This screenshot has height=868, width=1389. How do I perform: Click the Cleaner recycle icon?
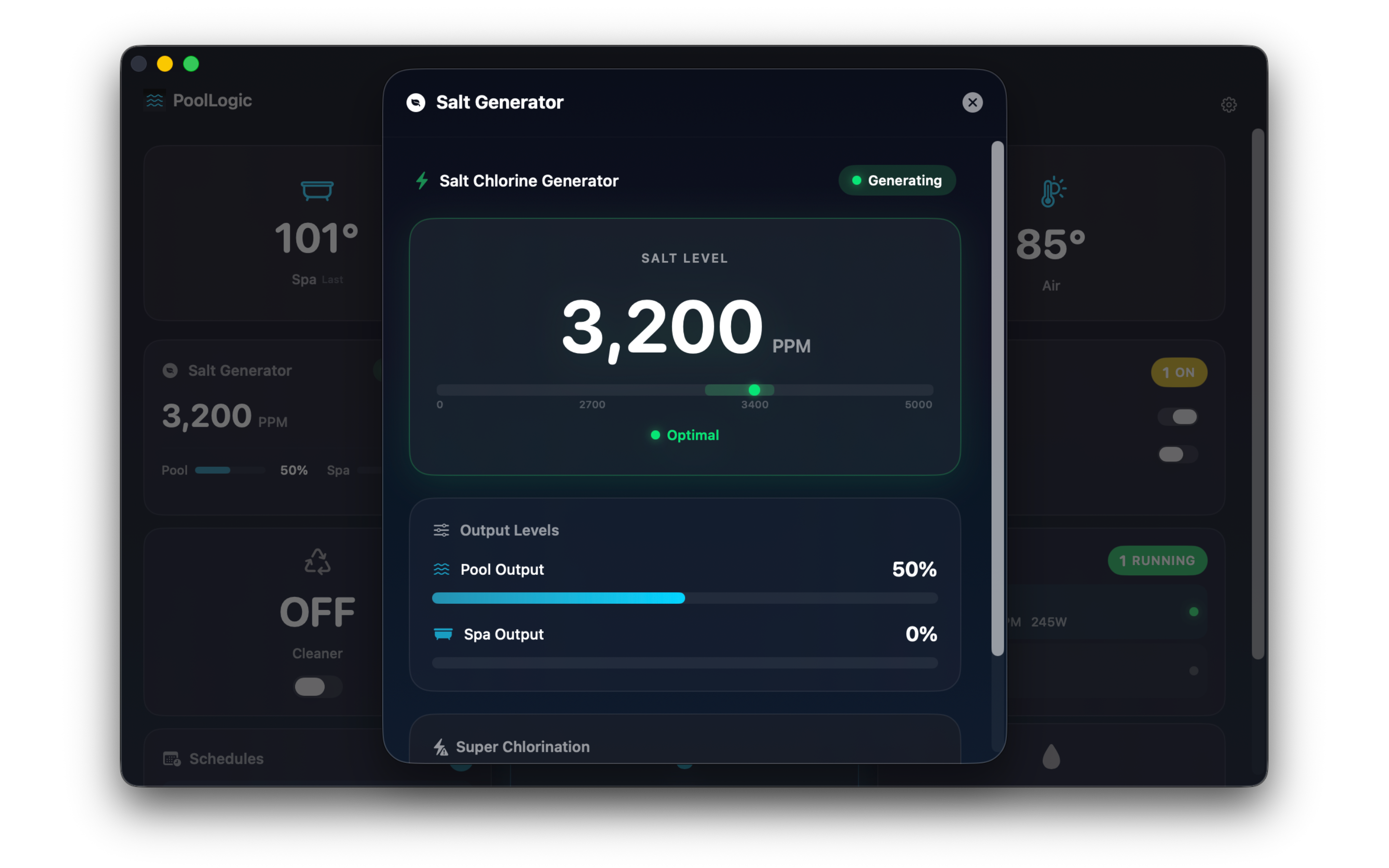(x=317, y=561)
